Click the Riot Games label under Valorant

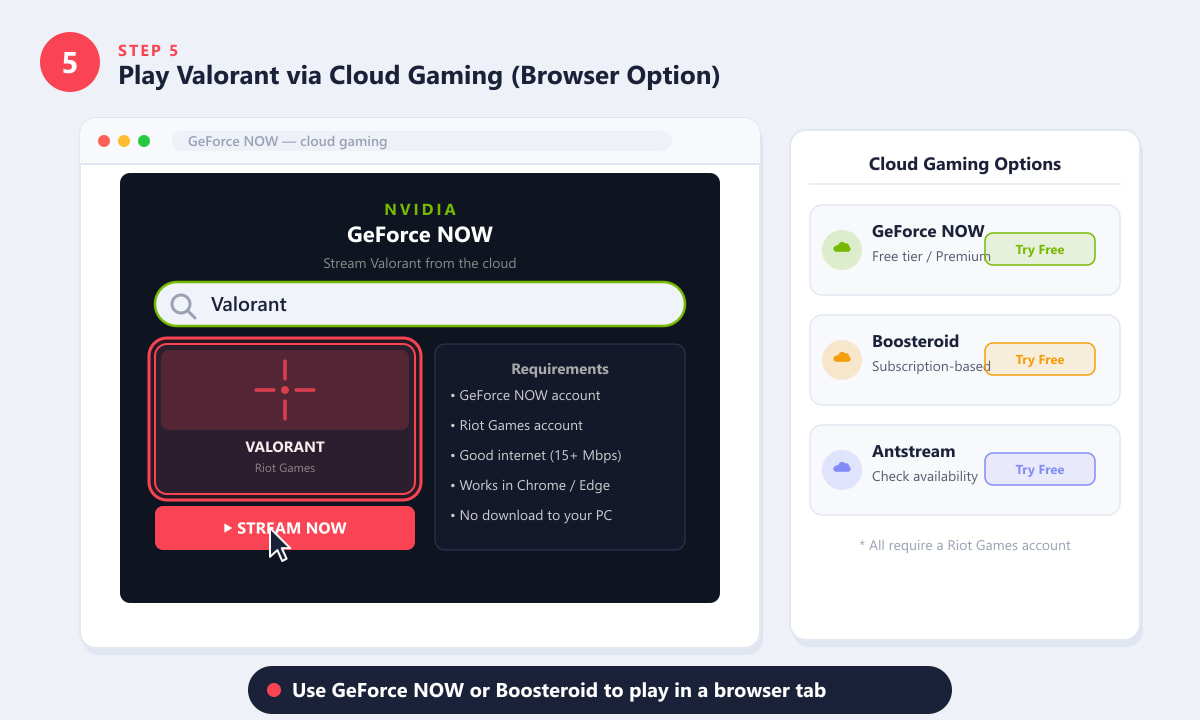click(285, 467)
